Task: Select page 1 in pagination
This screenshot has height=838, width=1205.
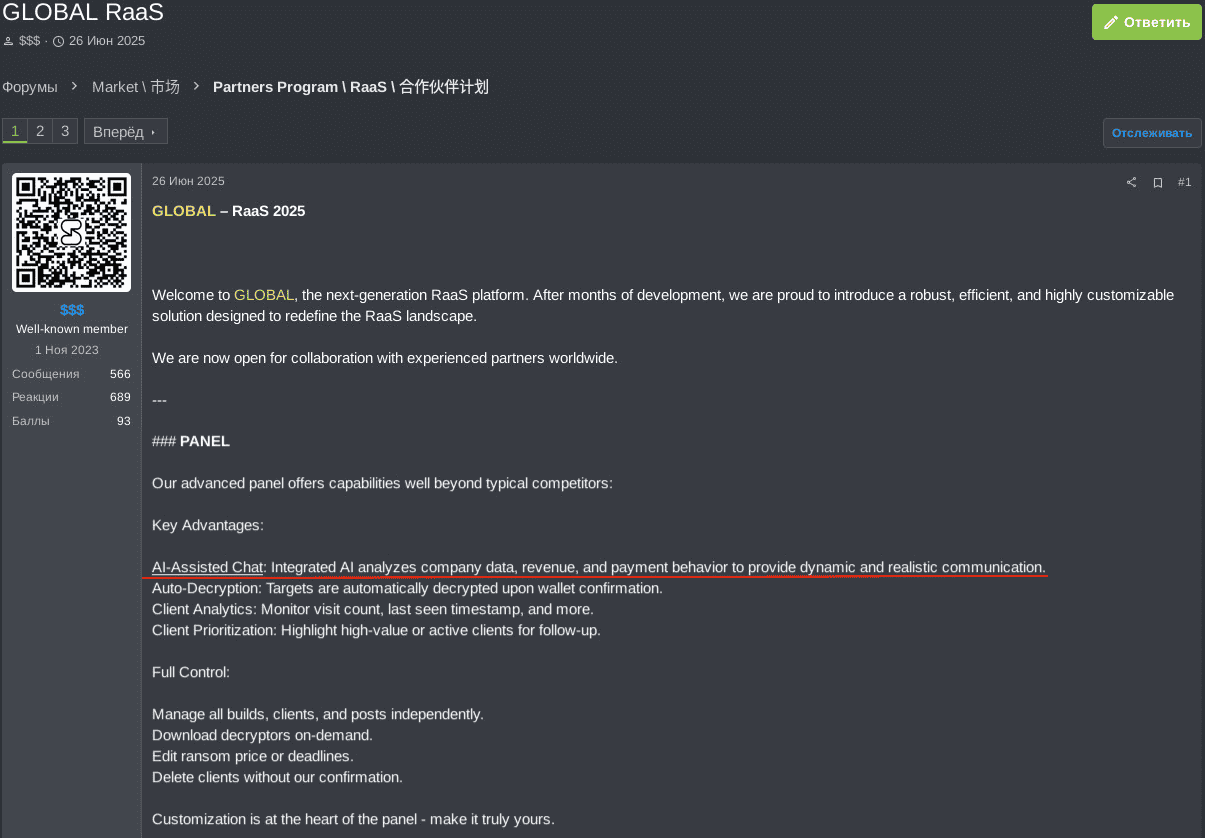Action: (15, 131)
